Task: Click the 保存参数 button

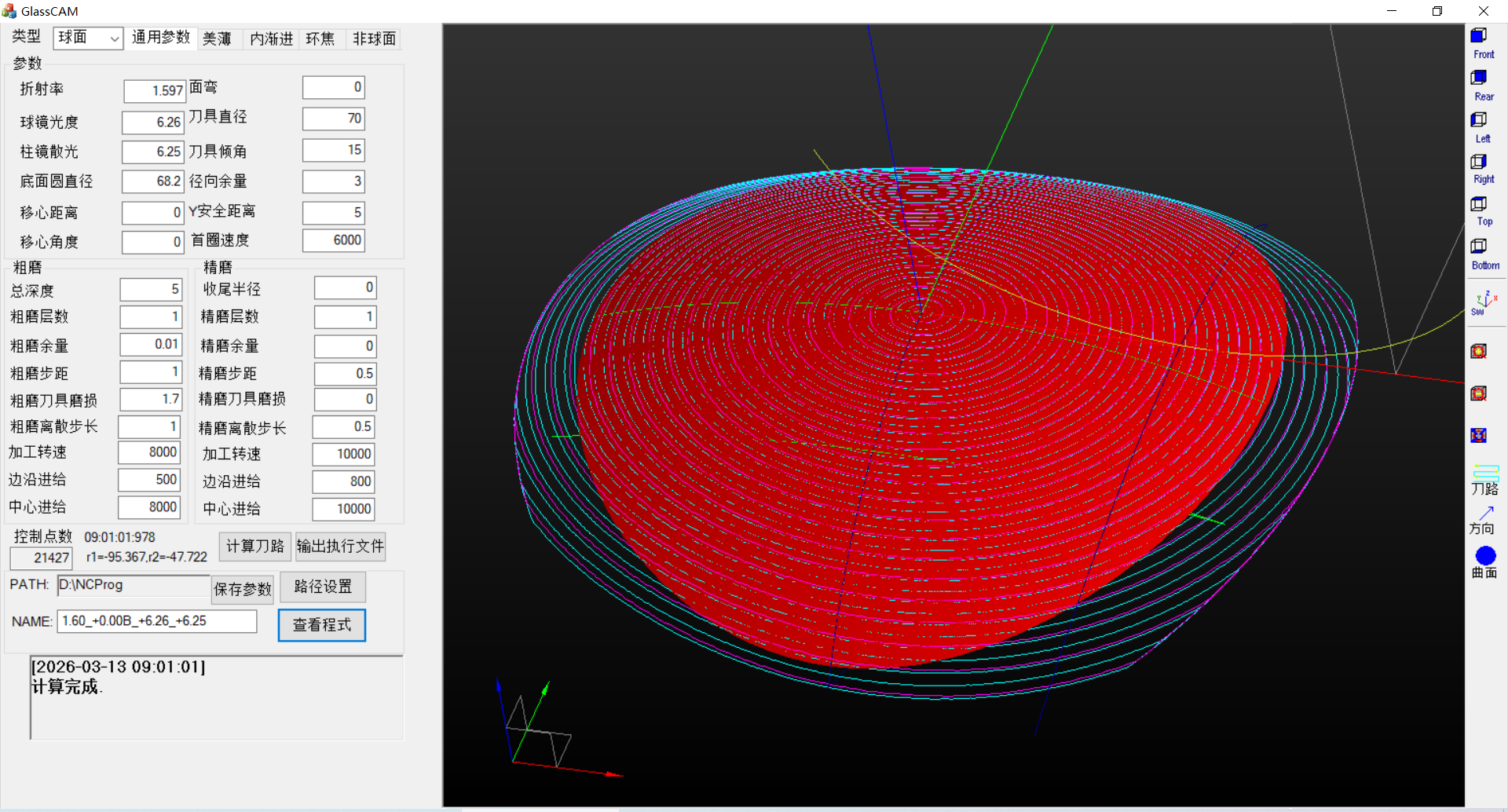Action: click(243, 589)
